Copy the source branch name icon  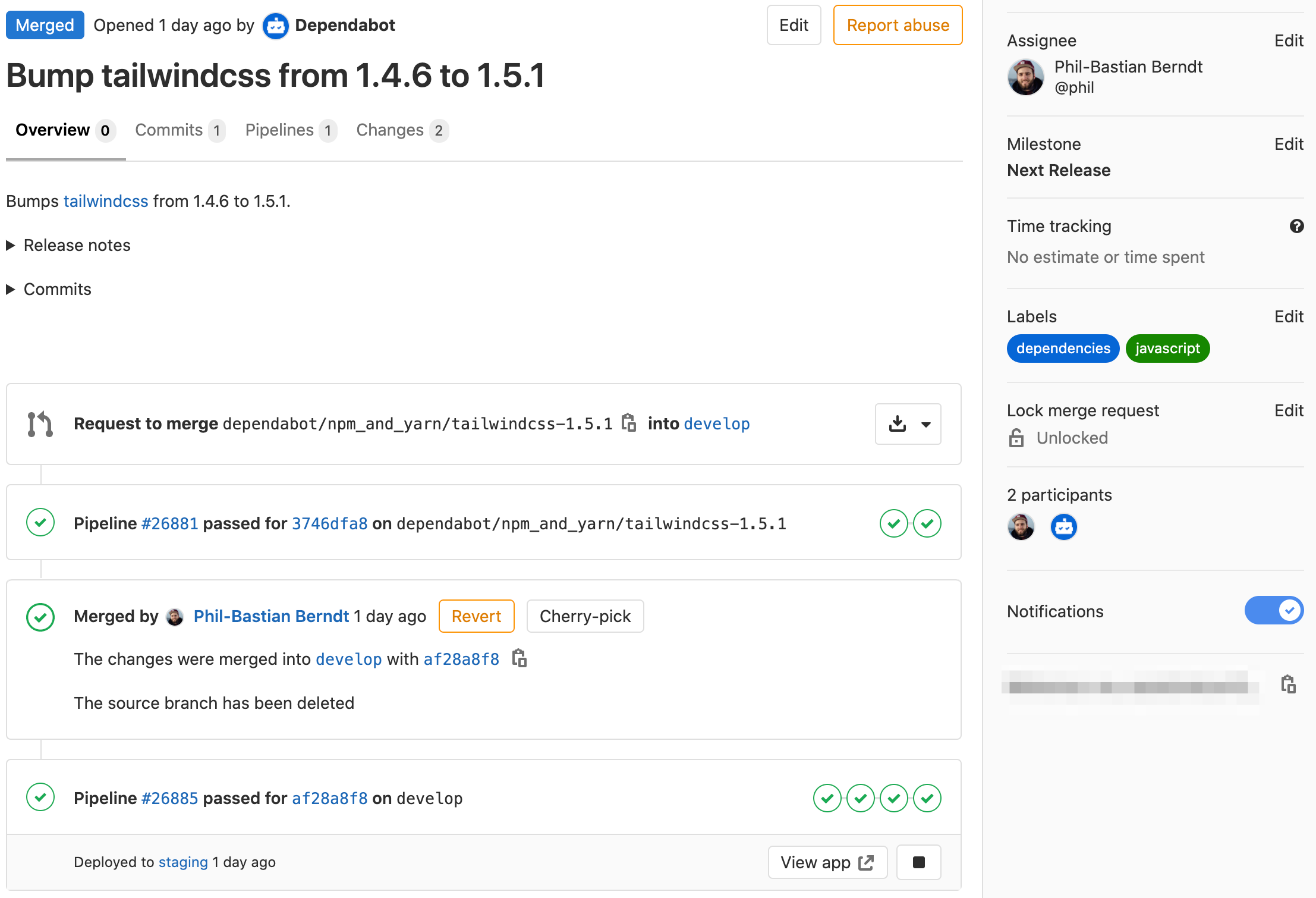pyautogui.click(x=628, y=423)
